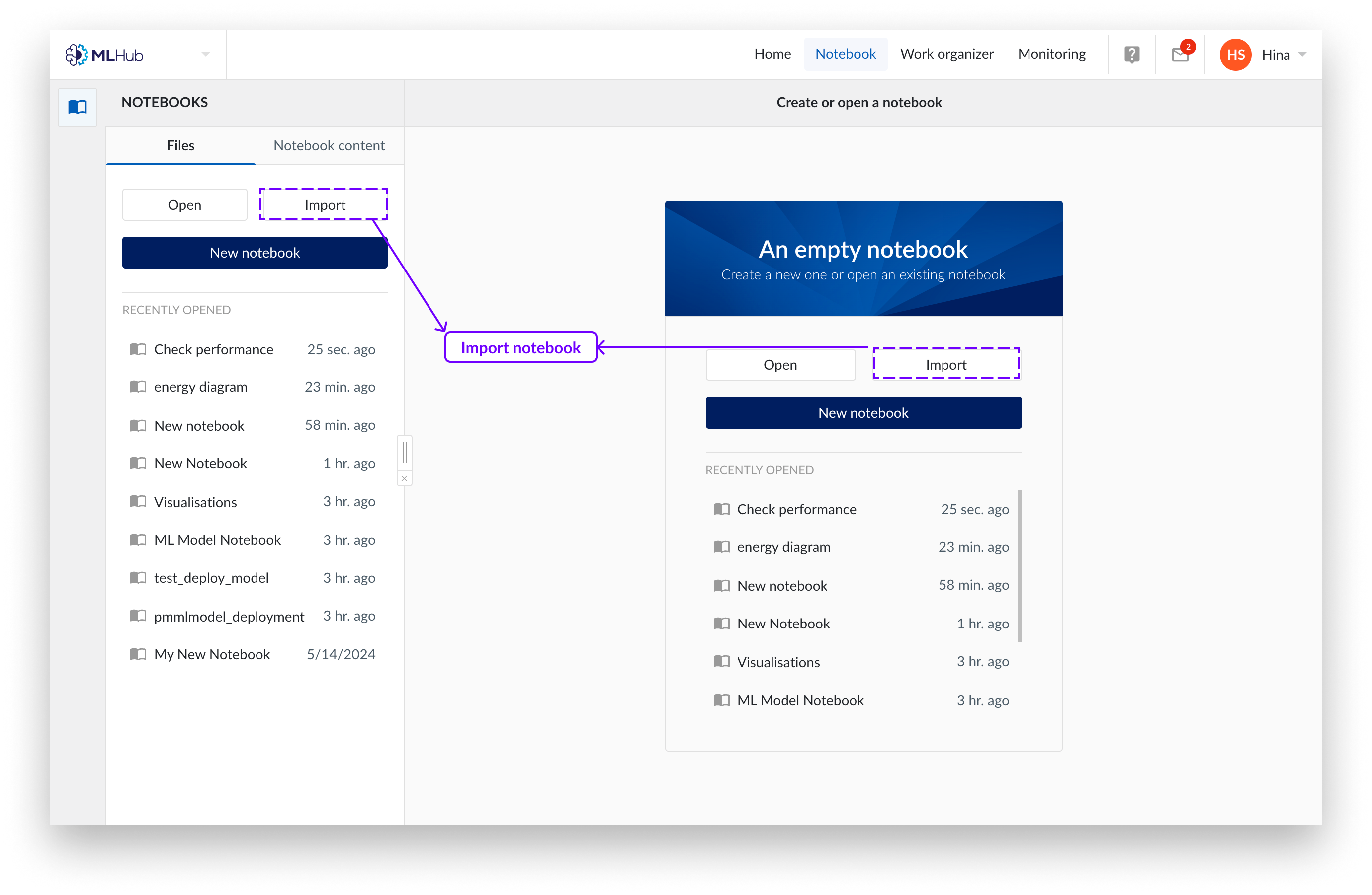Open the mail notifications icon
Viewport: 1372px width, 895px height.
pos(1180,55)
